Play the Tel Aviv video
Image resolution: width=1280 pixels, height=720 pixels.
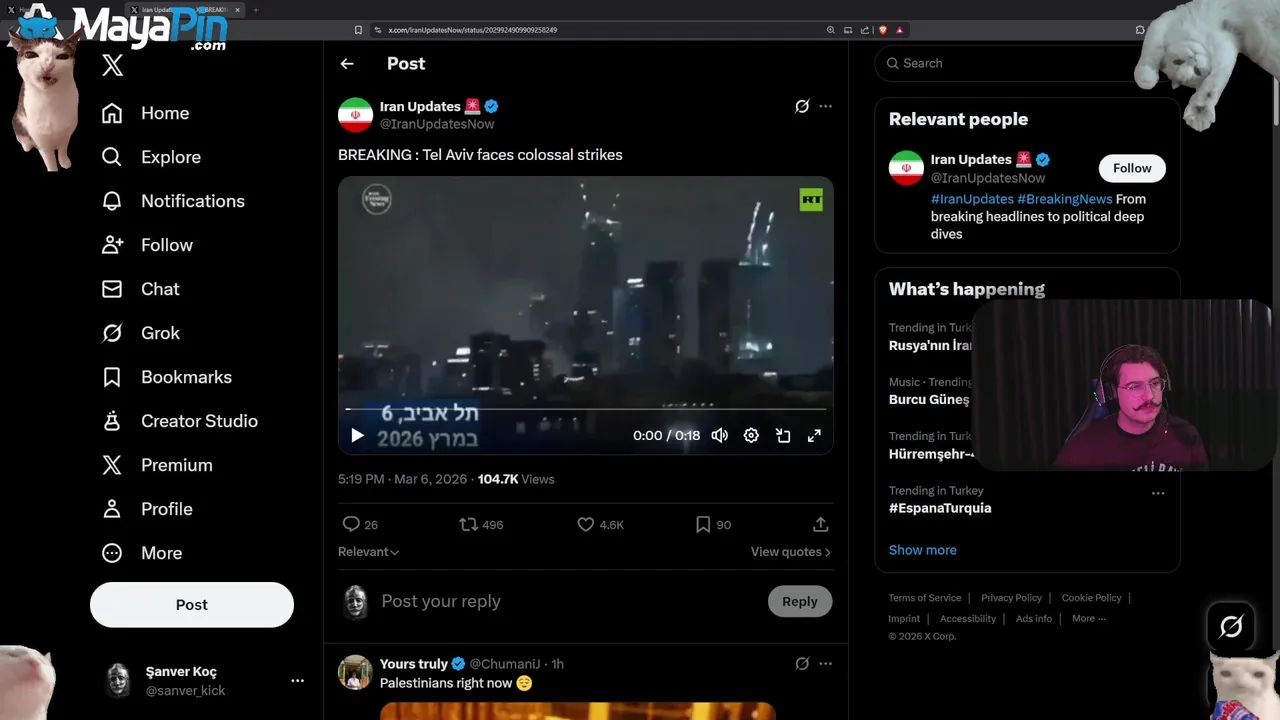[357, 435]
